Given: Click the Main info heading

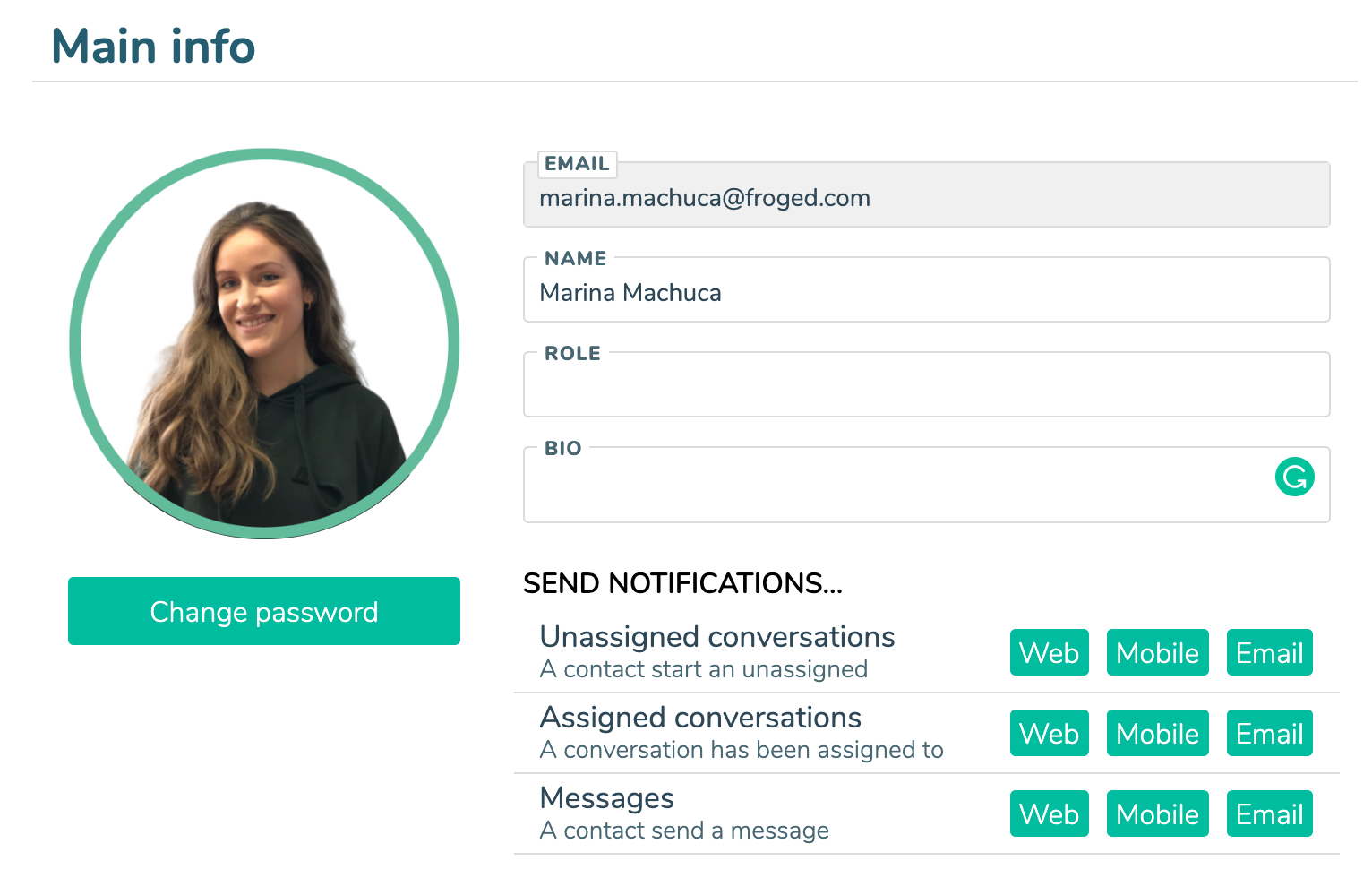Looking at the screenshot, I should pos(153,47).
